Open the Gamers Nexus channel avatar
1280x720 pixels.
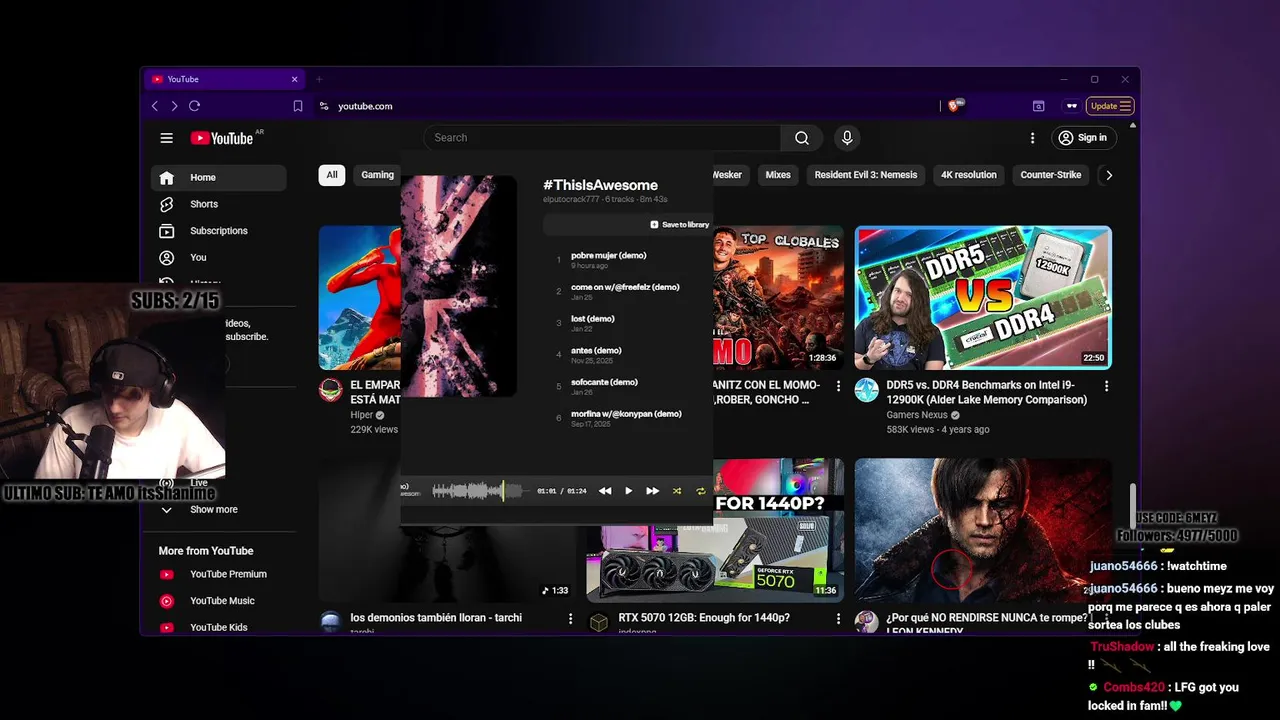867,390
